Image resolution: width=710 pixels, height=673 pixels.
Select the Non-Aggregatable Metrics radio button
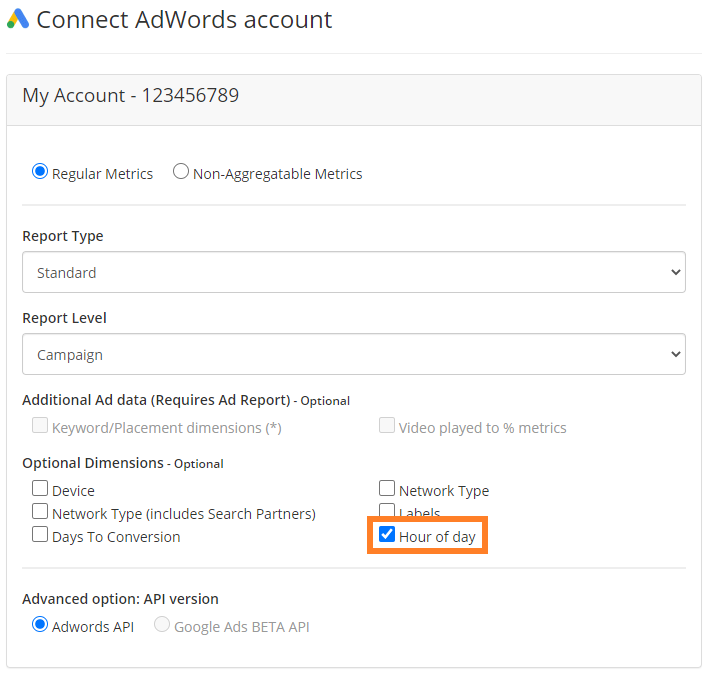tap(181, 172)
